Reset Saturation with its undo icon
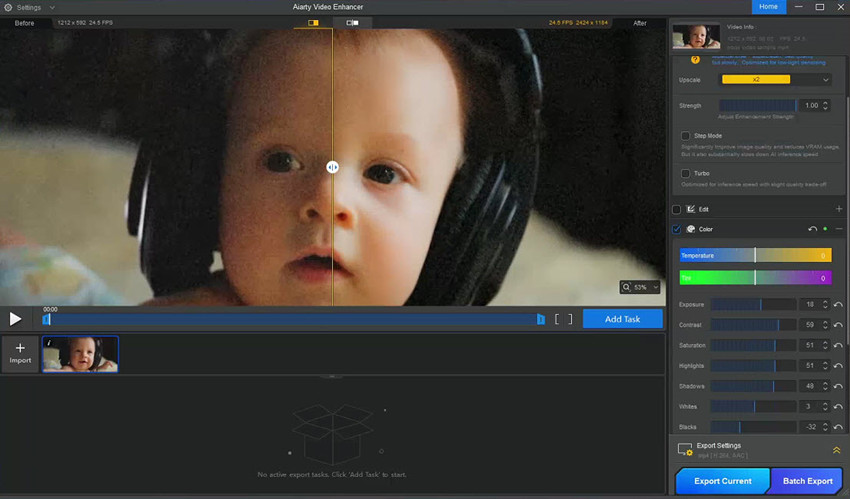 point(838,346)
